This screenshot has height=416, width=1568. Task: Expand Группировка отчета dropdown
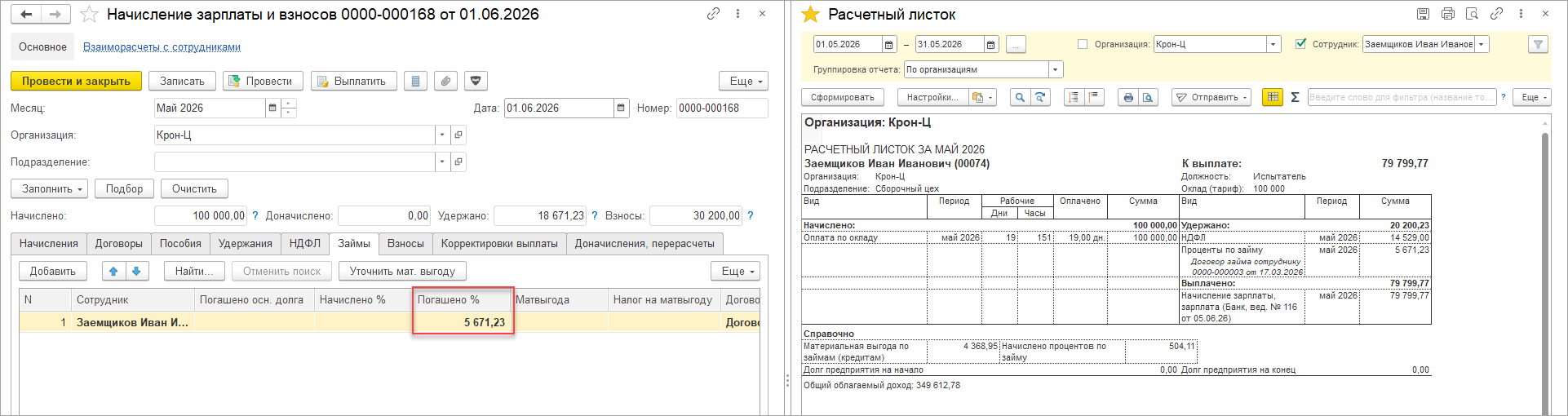1056,69
